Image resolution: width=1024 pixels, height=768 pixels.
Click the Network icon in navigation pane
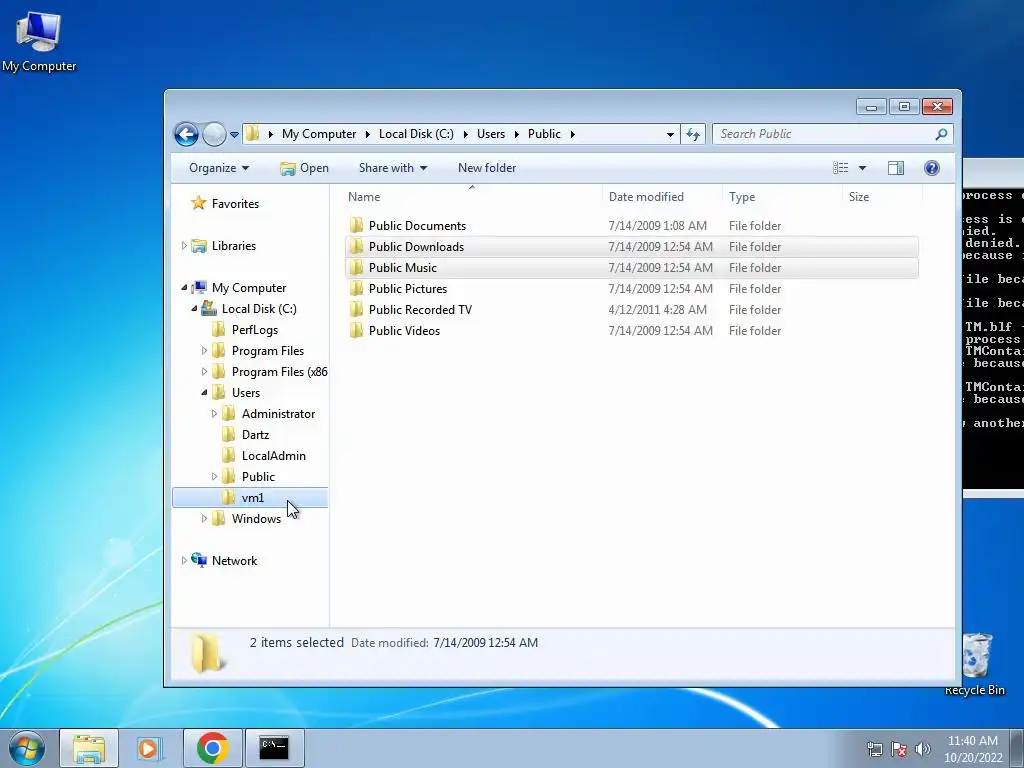[x=199, y=560]
